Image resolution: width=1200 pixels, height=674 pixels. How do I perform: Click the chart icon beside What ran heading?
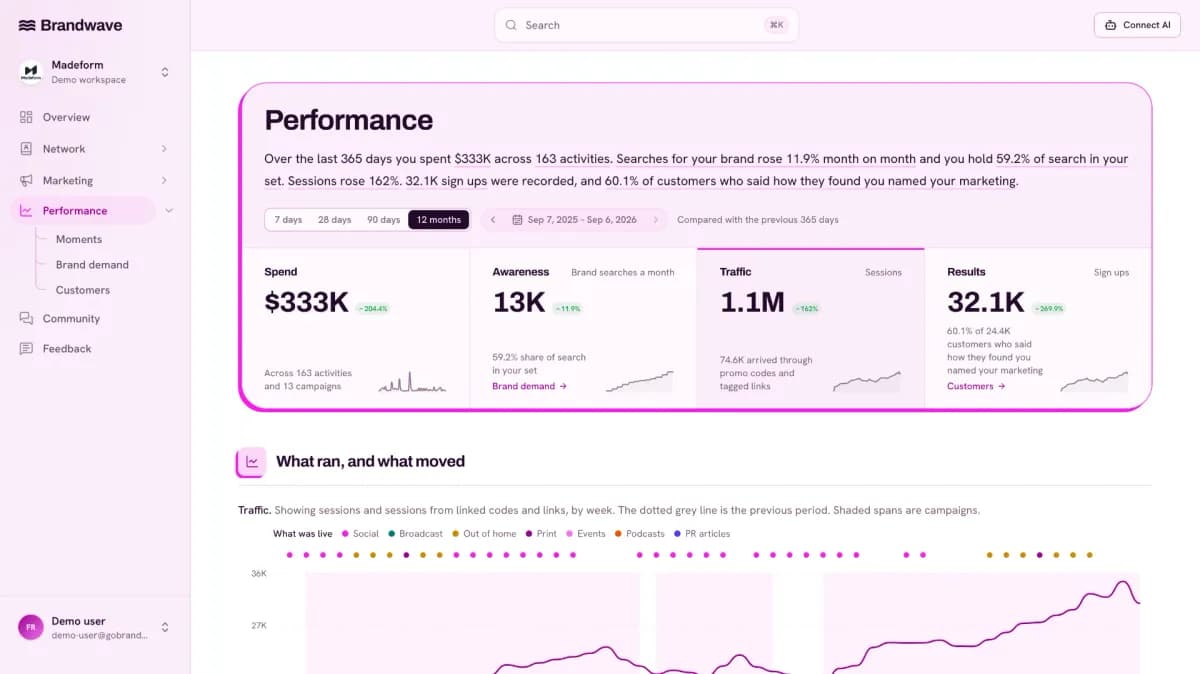click(x=252, y=462)
